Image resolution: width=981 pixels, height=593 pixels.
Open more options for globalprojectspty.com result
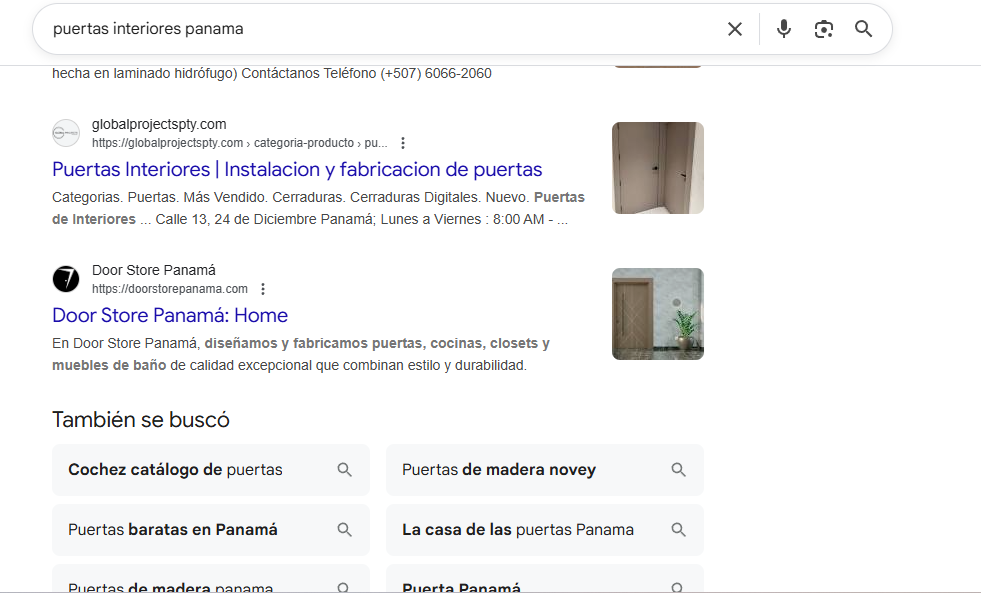coord(403,143)
